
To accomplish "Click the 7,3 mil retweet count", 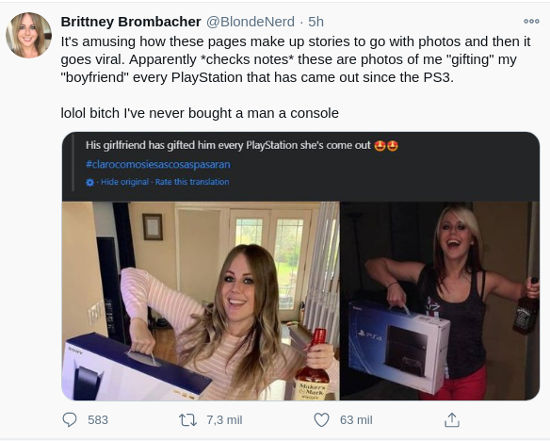I will pos(224,420).
